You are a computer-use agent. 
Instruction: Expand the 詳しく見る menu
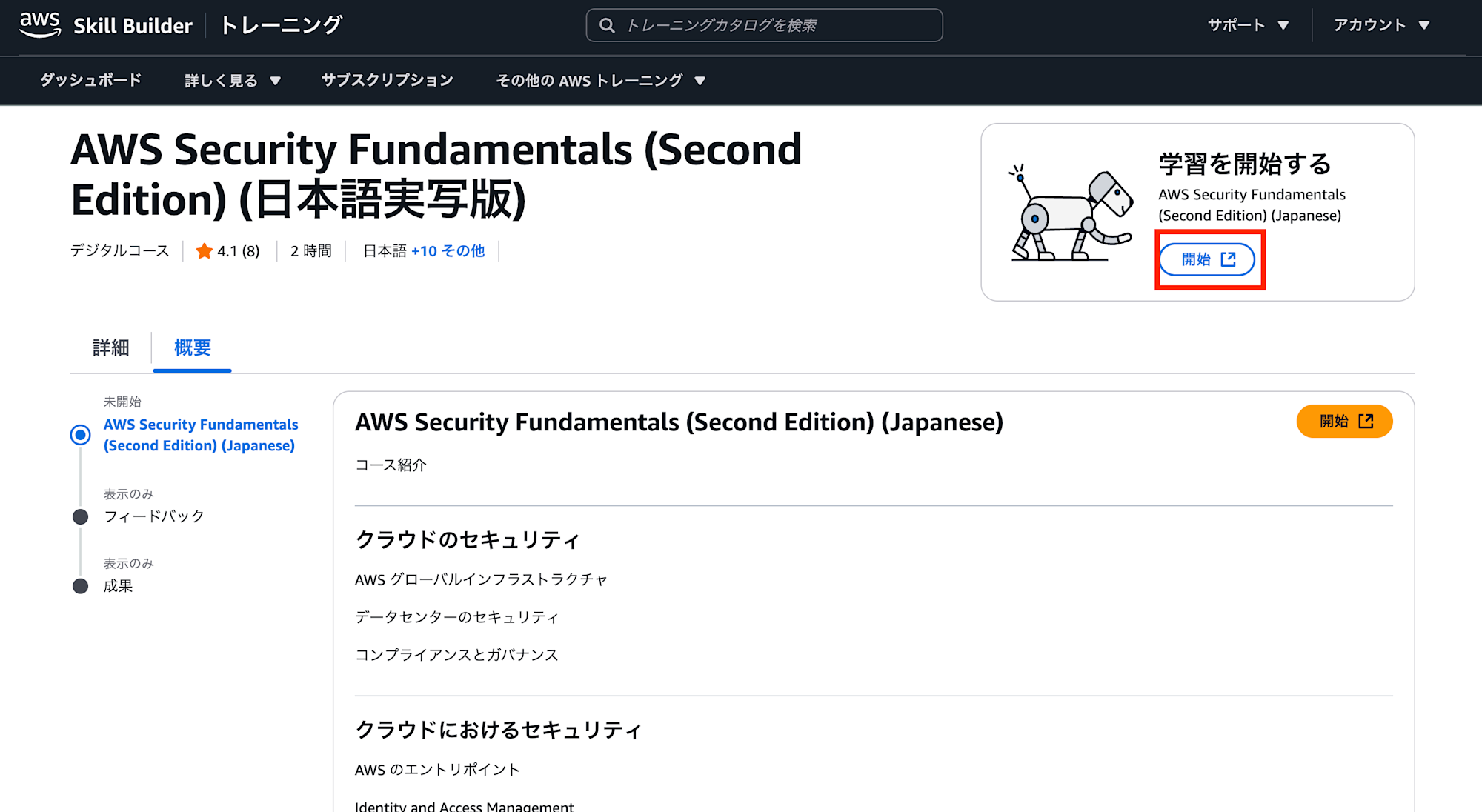(232, 81)
